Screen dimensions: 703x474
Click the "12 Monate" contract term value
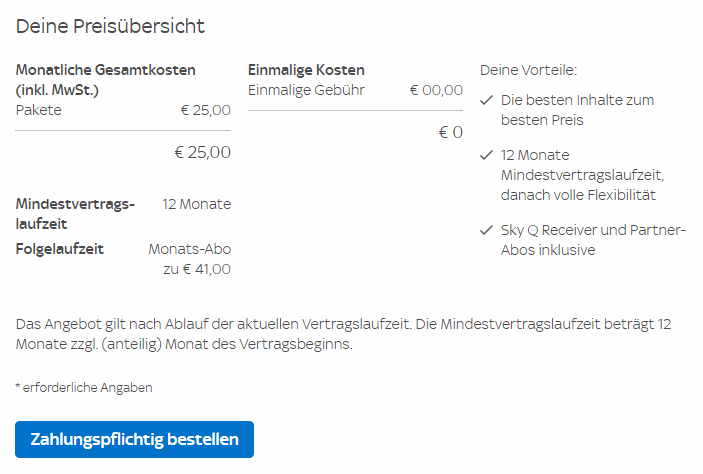196,204
